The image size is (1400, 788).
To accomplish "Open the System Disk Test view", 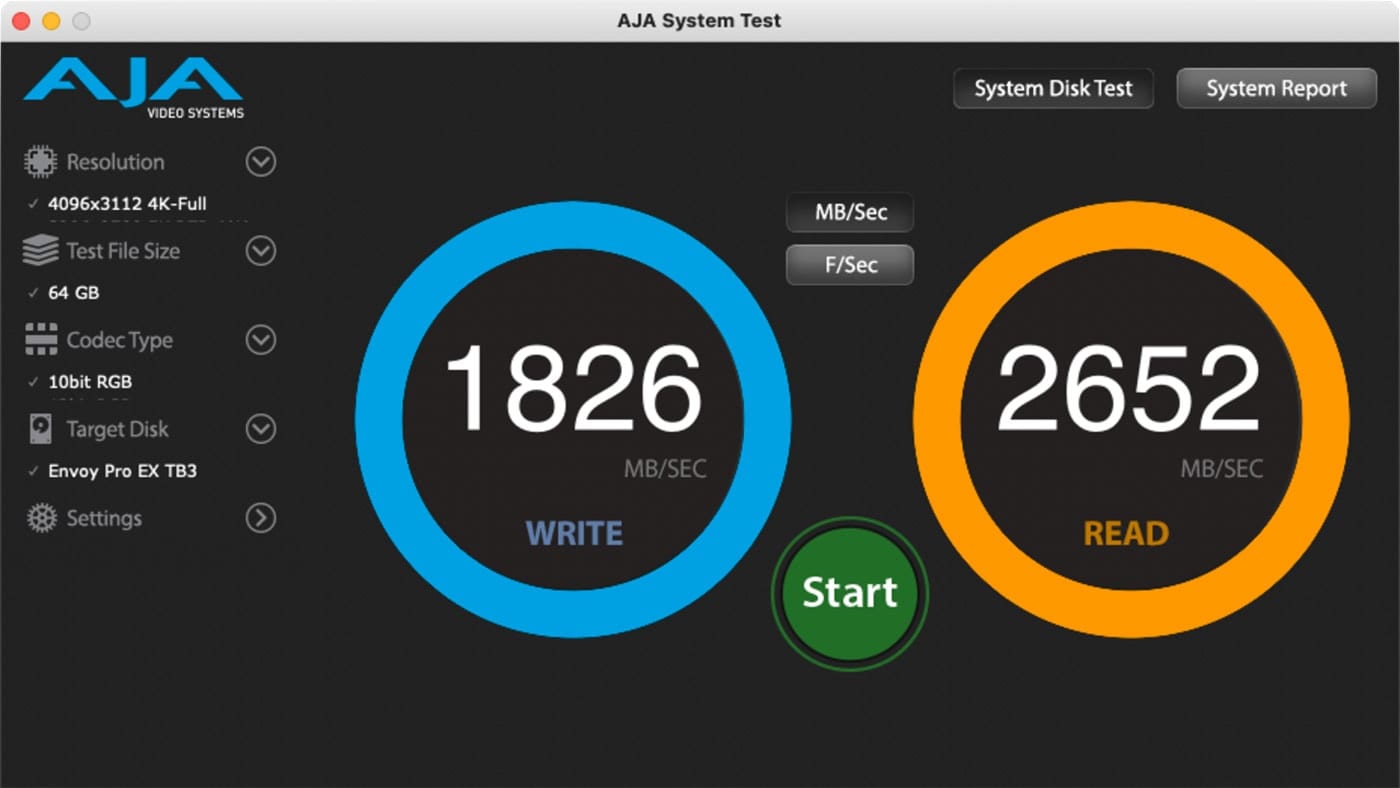I will point(1053,88).
